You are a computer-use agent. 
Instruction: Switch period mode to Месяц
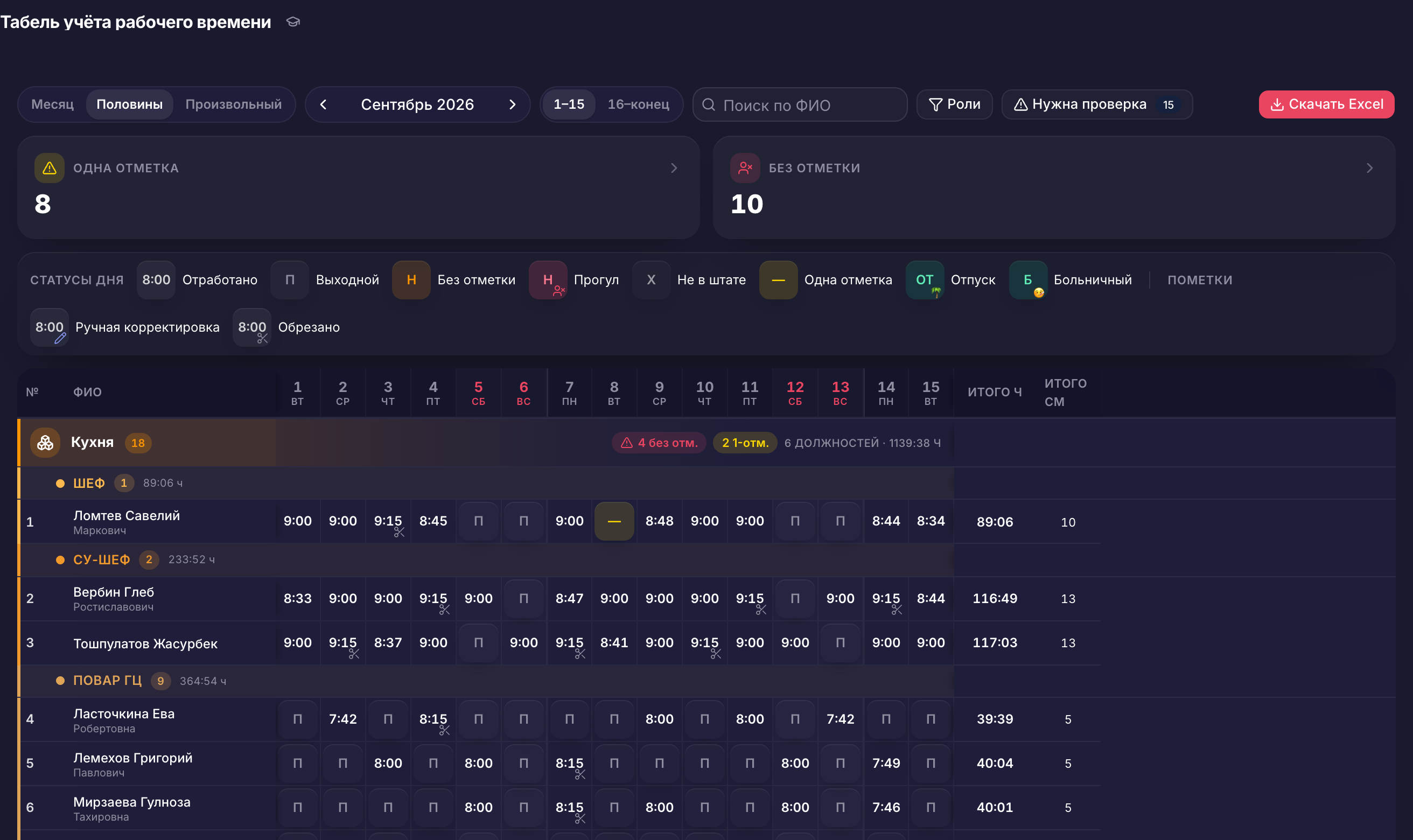(53, 104)
